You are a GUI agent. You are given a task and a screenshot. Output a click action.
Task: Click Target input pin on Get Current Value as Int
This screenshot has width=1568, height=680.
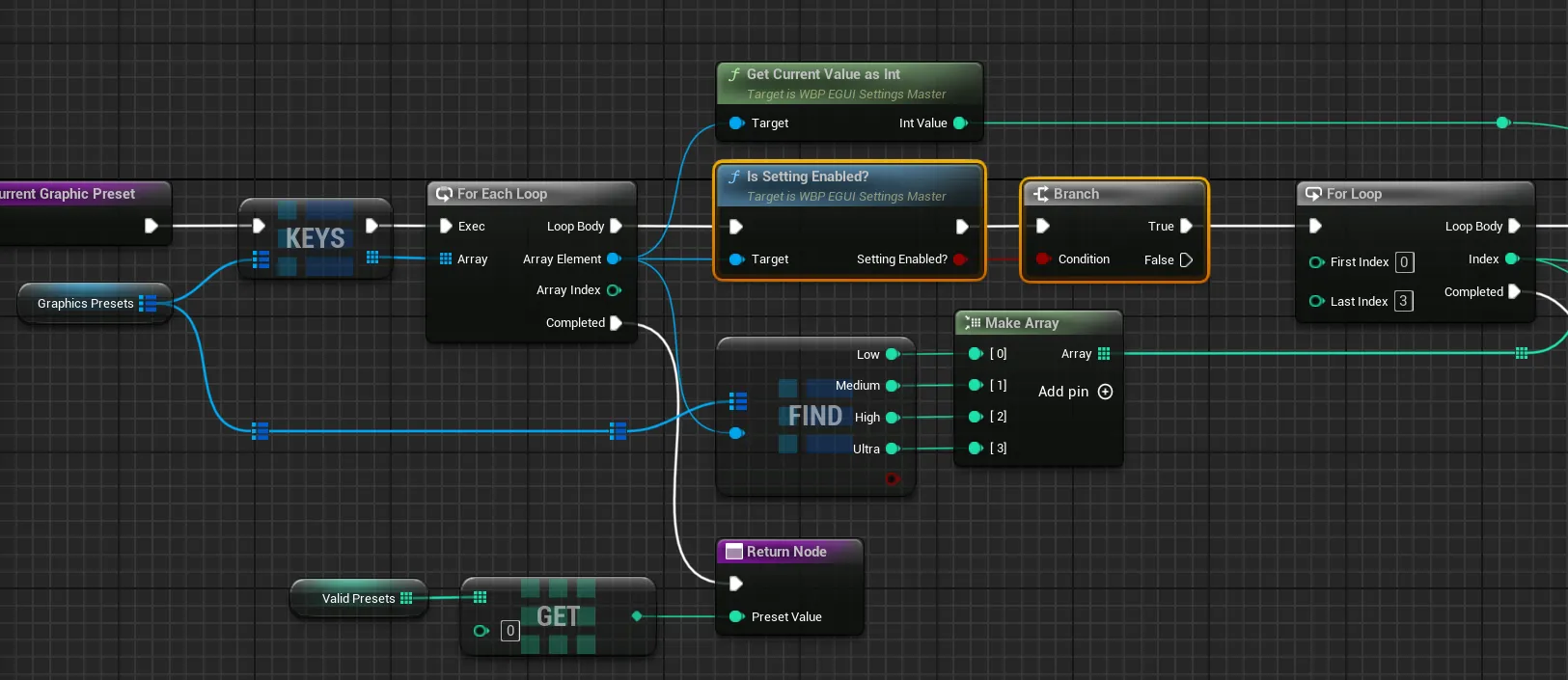click(x=737, y=123)
